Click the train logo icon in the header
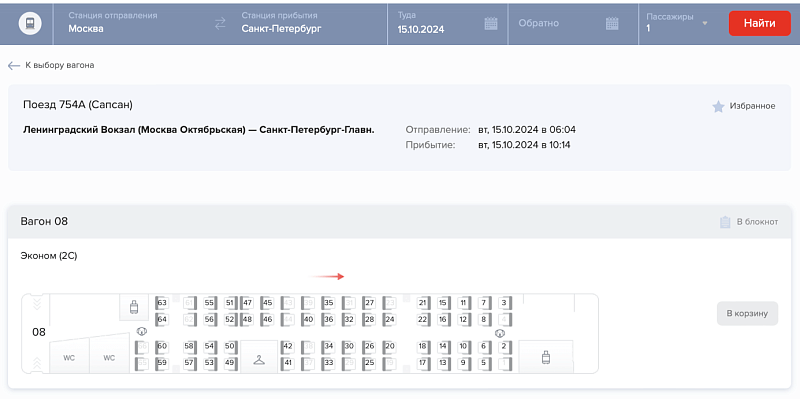The width and height of the screenshot is (800, 399). pos(30,24)
